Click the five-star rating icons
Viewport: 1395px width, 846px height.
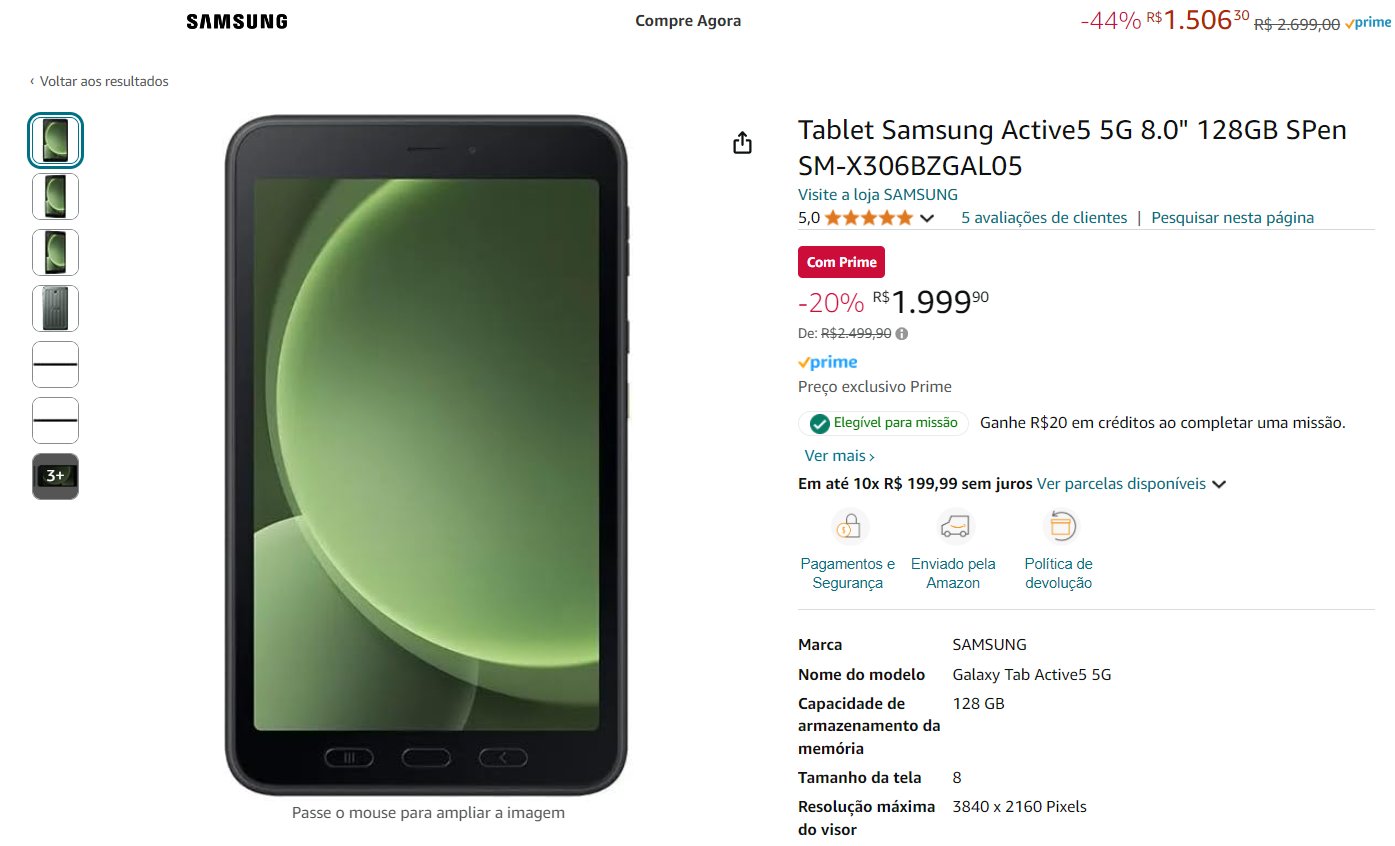point(869,218)
